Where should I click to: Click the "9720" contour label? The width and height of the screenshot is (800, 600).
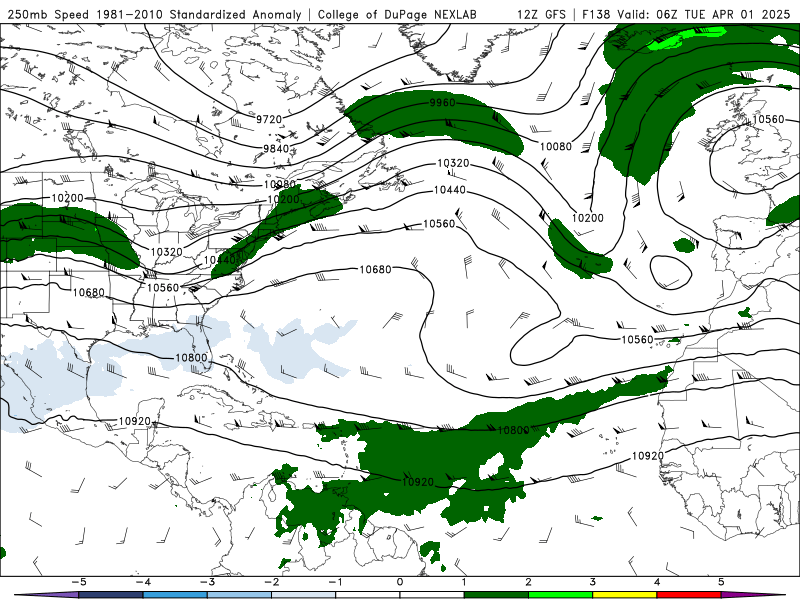(x=269, y=119)
